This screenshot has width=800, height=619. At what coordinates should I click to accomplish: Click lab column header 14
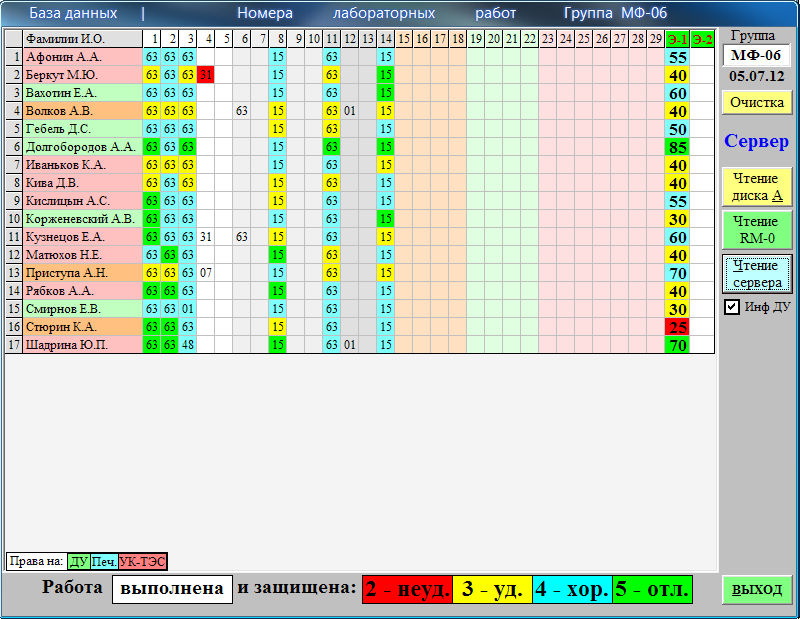tap(386, 39)
